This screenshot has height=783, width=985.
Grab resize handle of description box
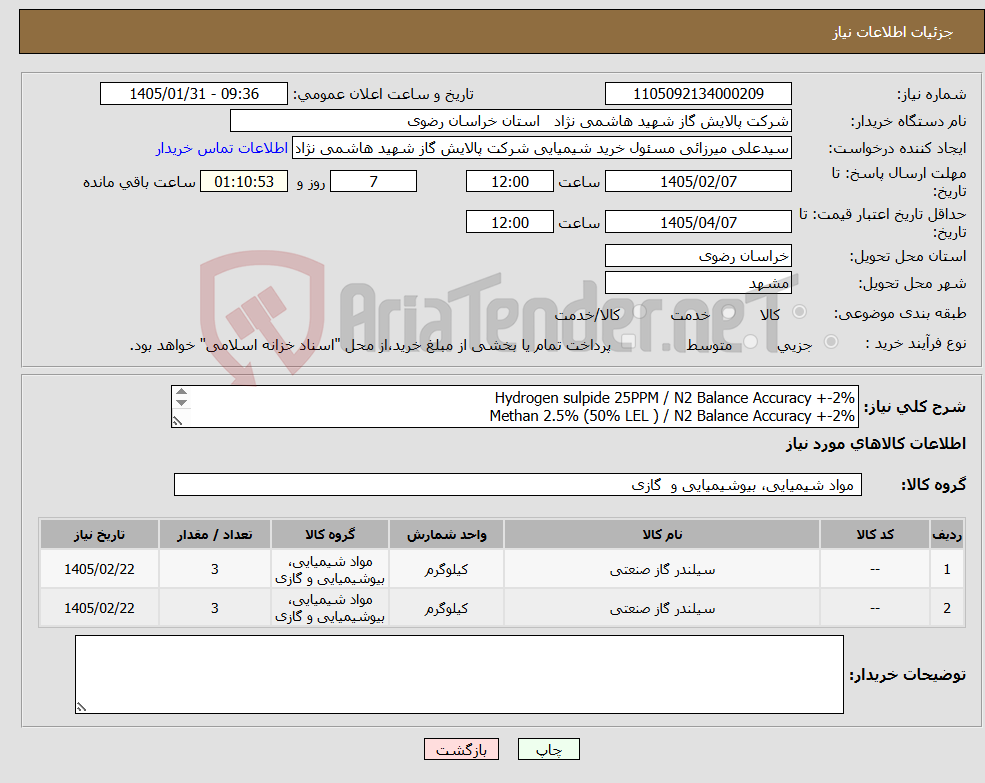[178, 421]
